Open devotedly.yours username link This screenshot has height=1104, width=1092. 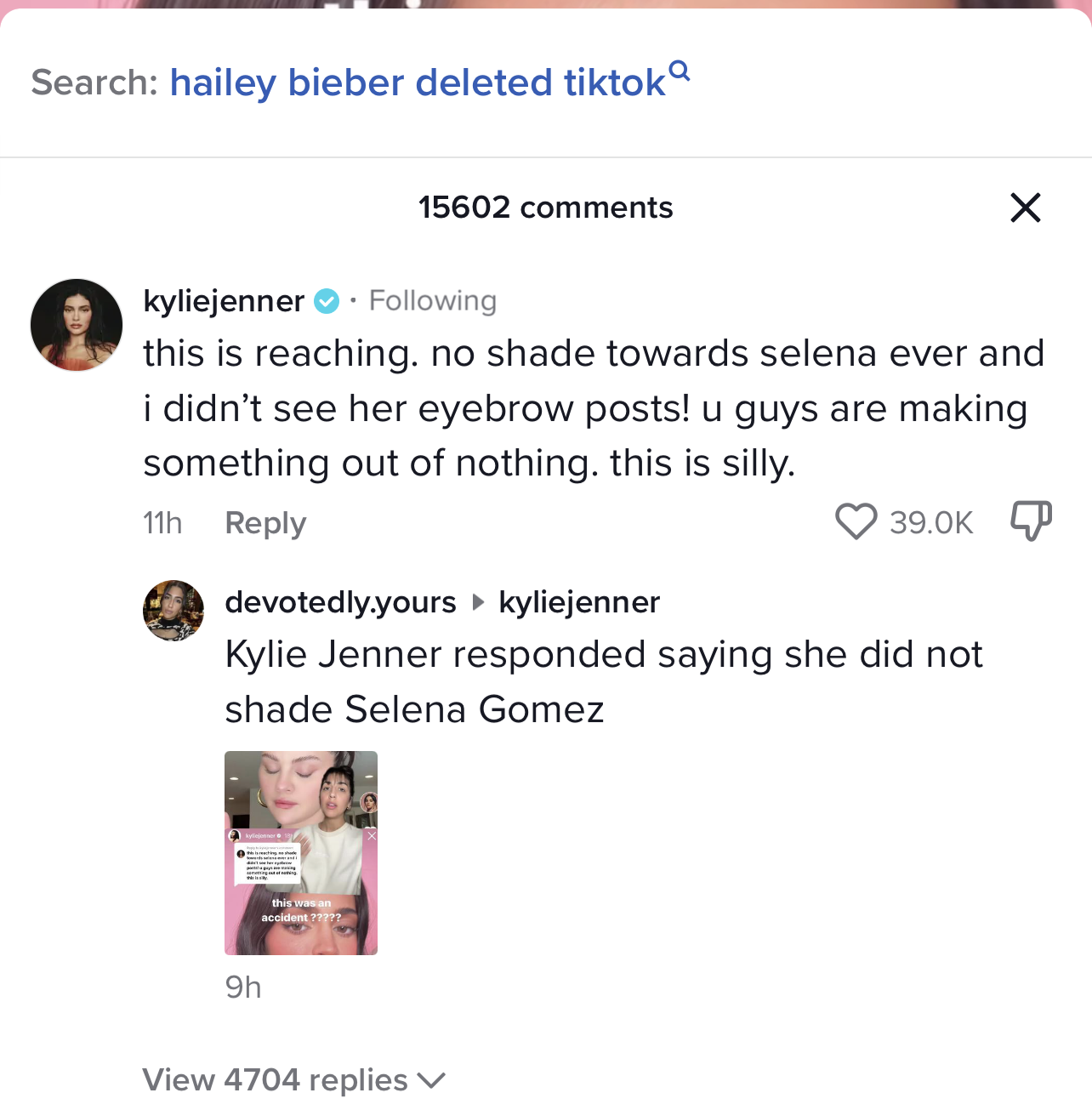click(340, 602)
